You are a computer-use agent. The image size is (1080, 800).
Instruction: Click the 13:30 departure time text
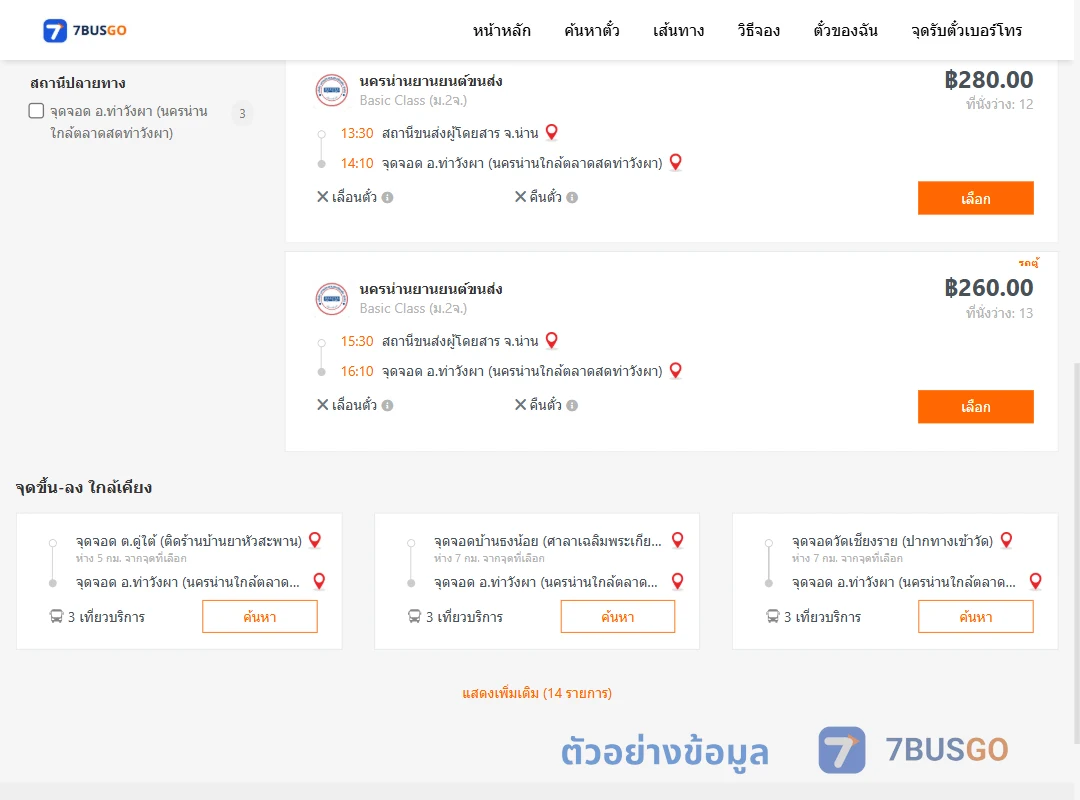[357, 133]
